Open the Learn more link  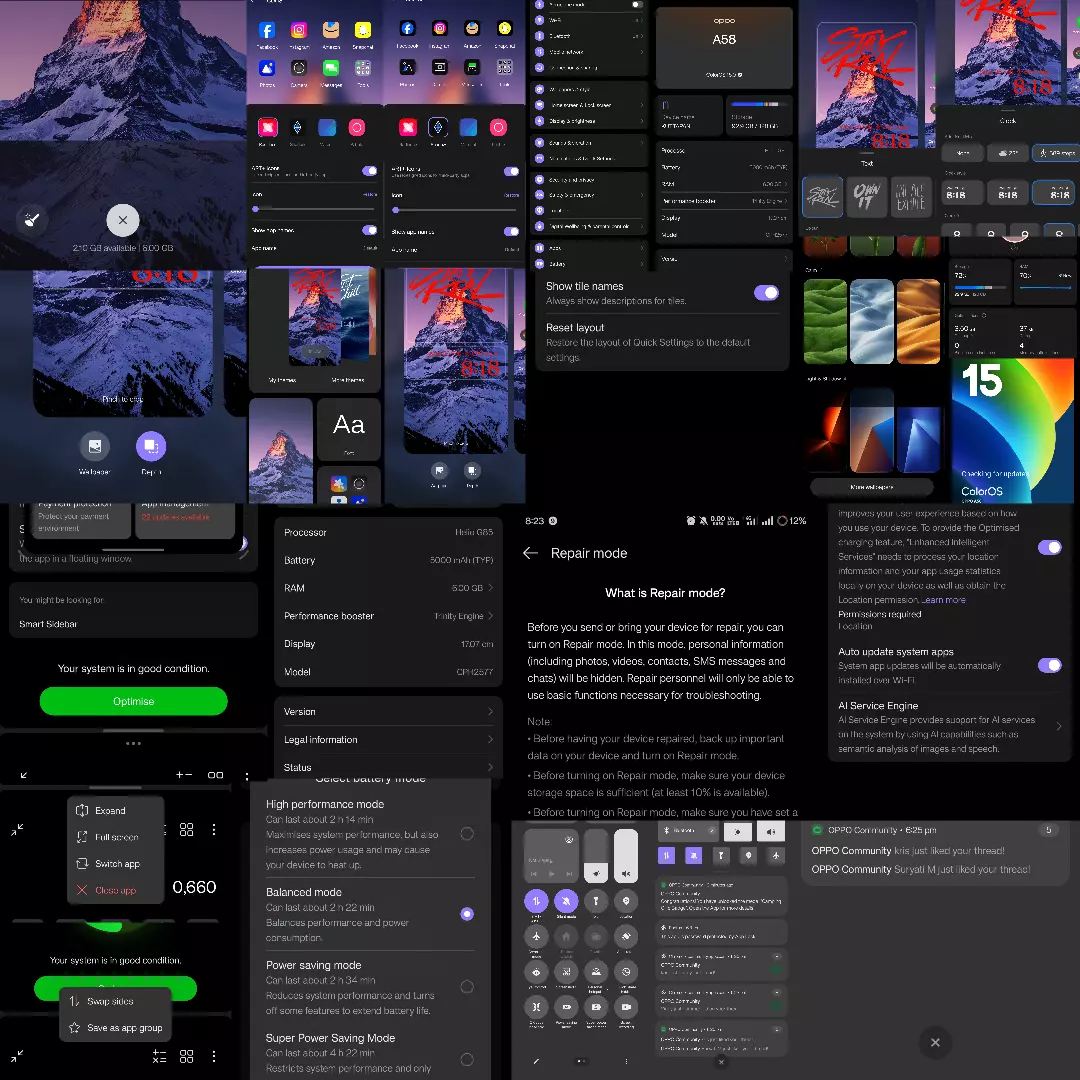(943, 600)
